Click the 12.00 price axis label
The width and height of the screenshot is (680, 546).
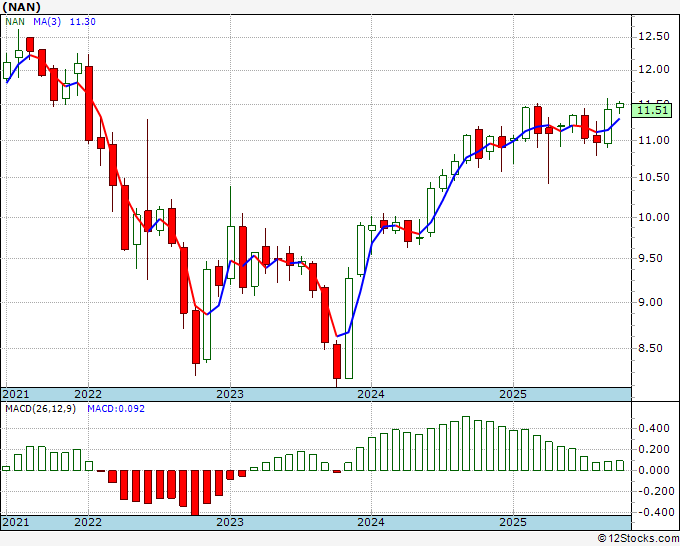(x=654, y=69)
